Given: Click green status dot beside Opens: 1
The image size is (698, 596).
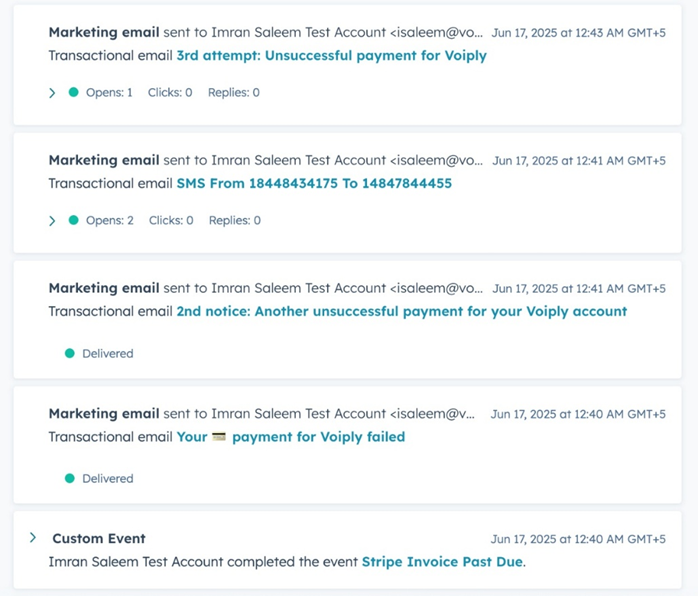Looking at the screenshot, I should 73,92.
